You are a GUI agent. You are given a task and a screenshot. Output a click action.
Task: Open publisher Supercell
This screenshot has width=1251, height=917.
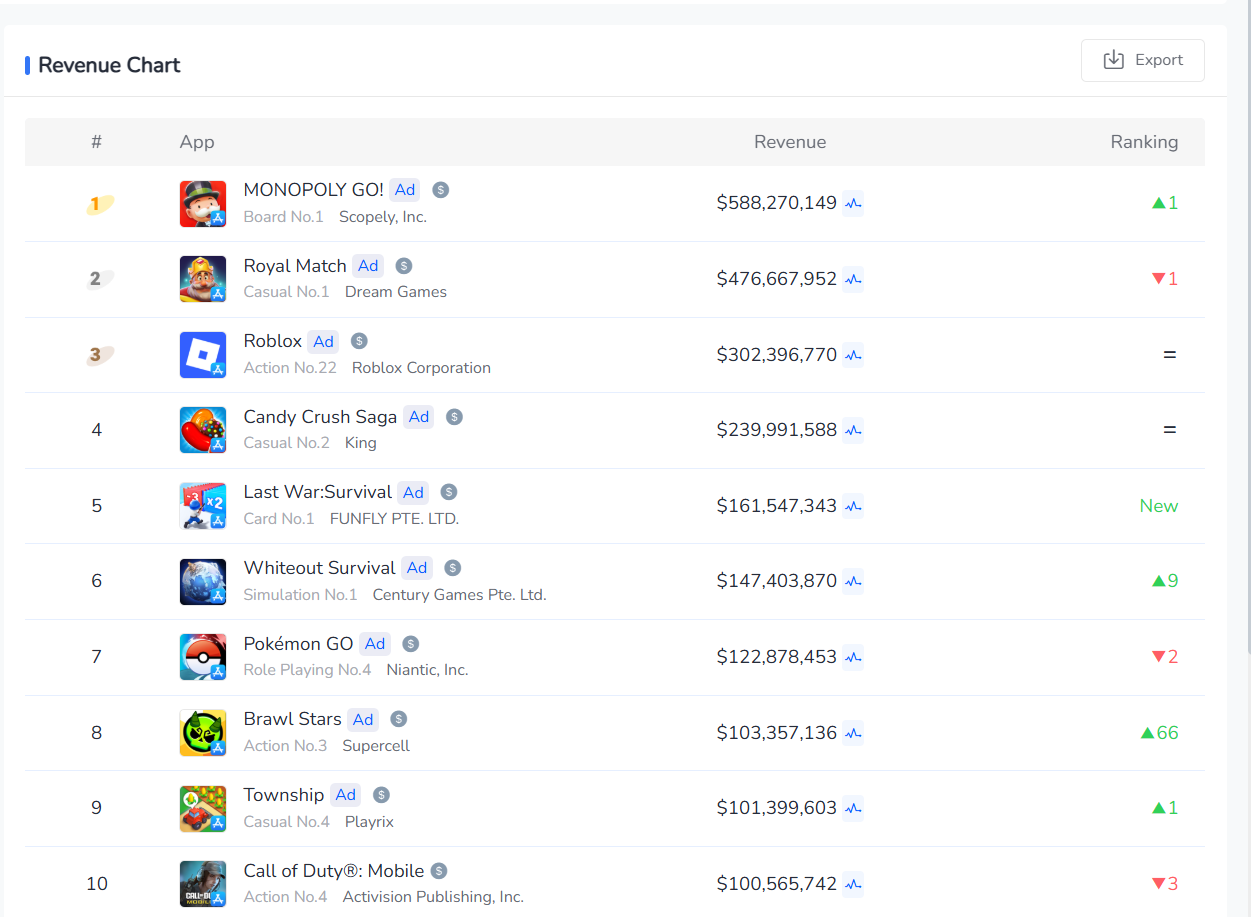coord(376,746)
